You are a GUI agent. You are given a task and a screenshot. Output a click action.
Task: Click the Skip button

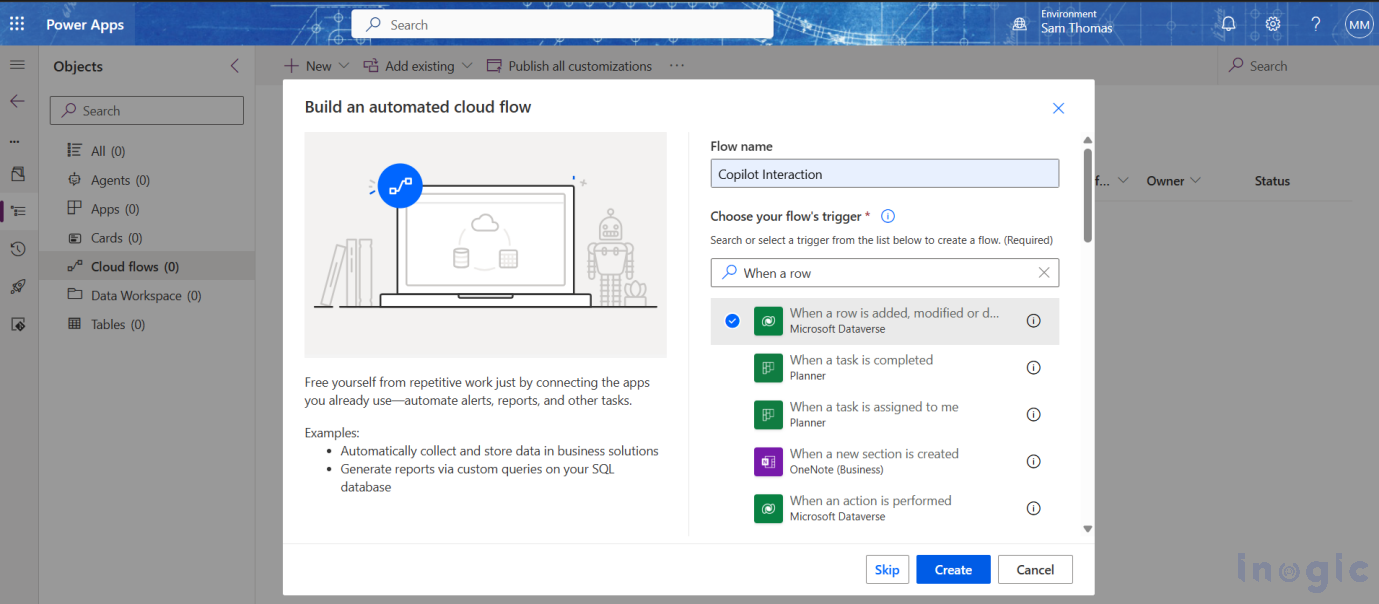[x=887, y=569]
